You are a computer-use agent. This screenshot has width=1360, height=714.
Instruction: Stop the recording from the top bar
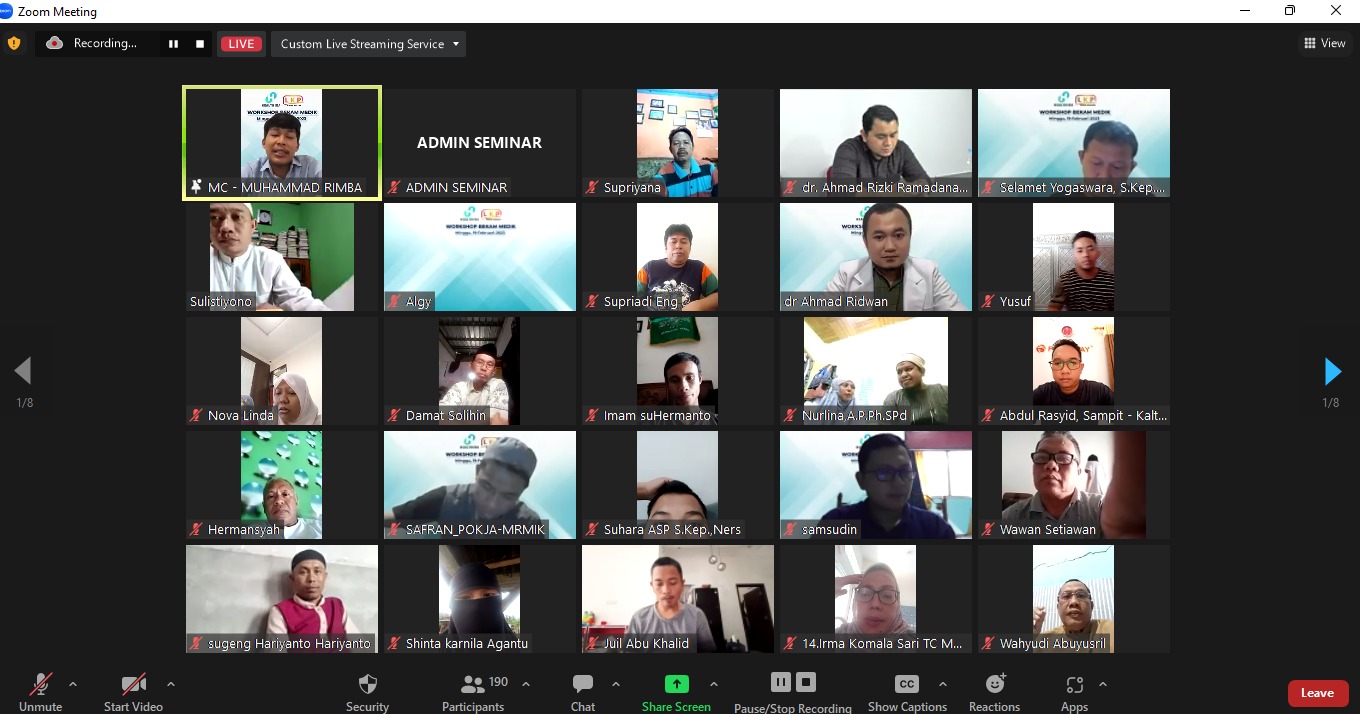(x=200, y=44)
